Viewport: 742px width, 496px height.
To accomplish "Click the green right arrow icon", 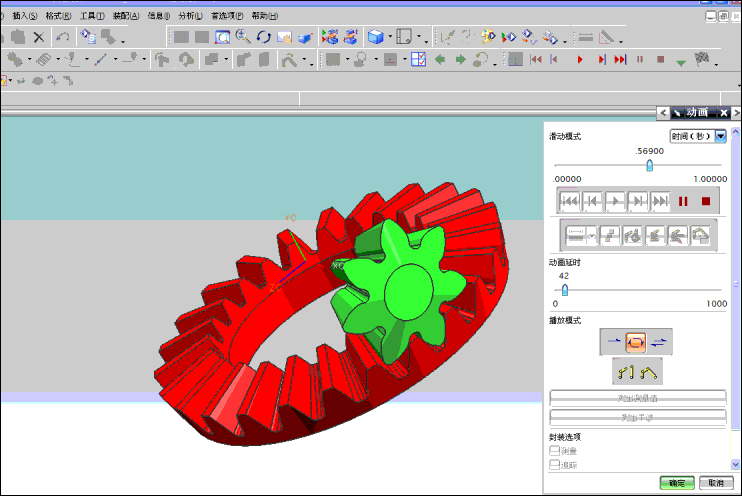I will coord(460,59).
